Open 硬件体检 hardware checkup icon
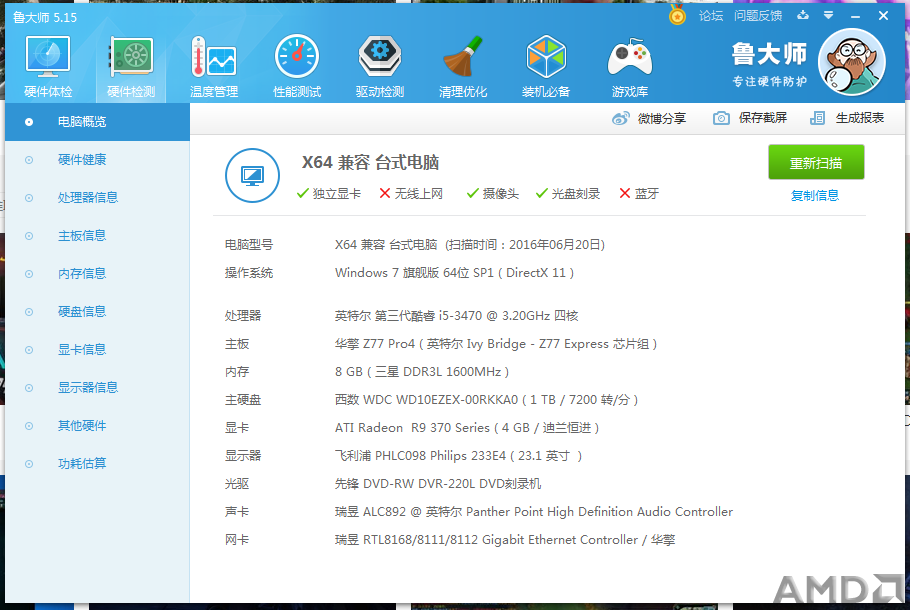Screen dimensions: 910x610 [x=48, y=57]
